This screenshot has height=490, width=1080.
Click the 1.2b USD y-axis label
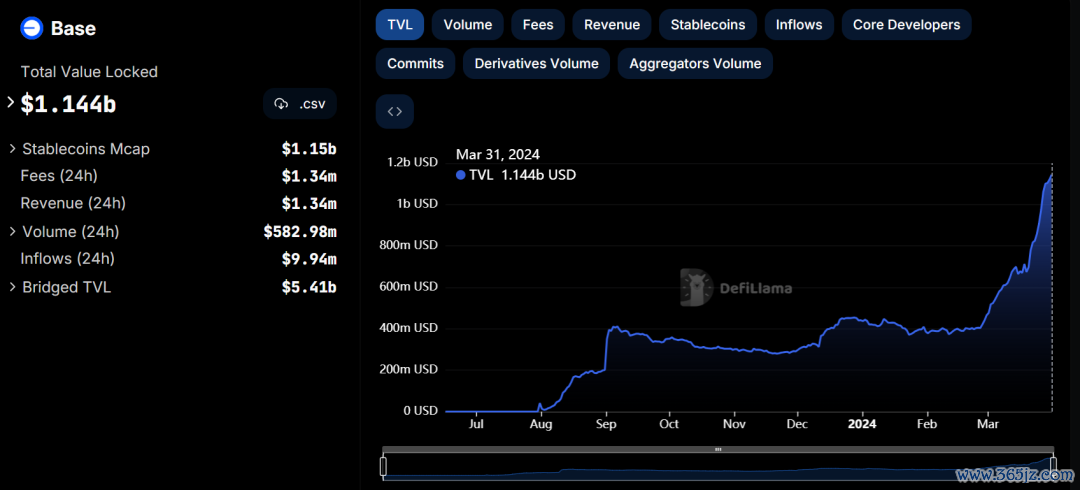(412, 163)
